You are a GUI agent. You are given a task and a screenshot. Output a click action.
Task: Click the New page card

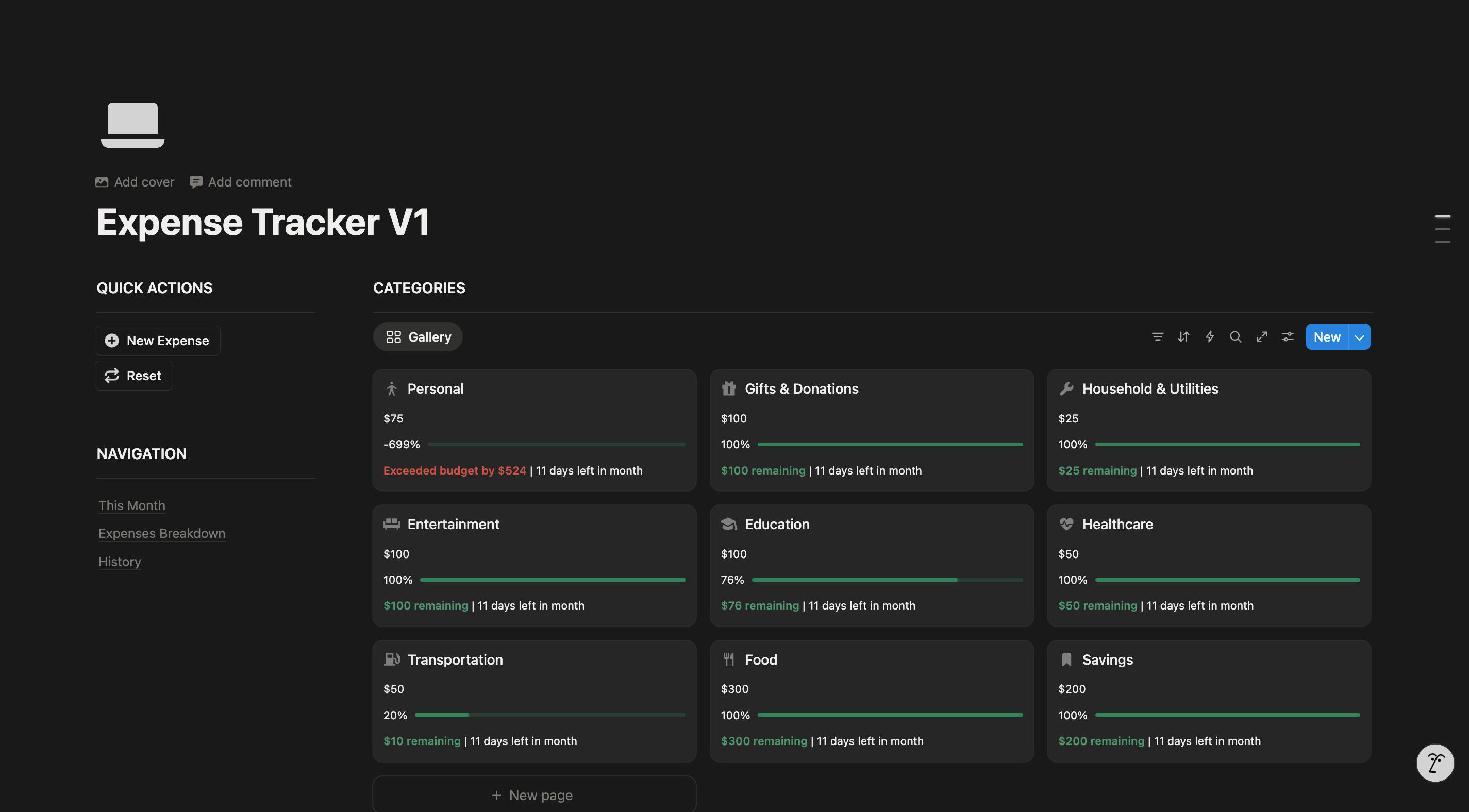(534, 795)
